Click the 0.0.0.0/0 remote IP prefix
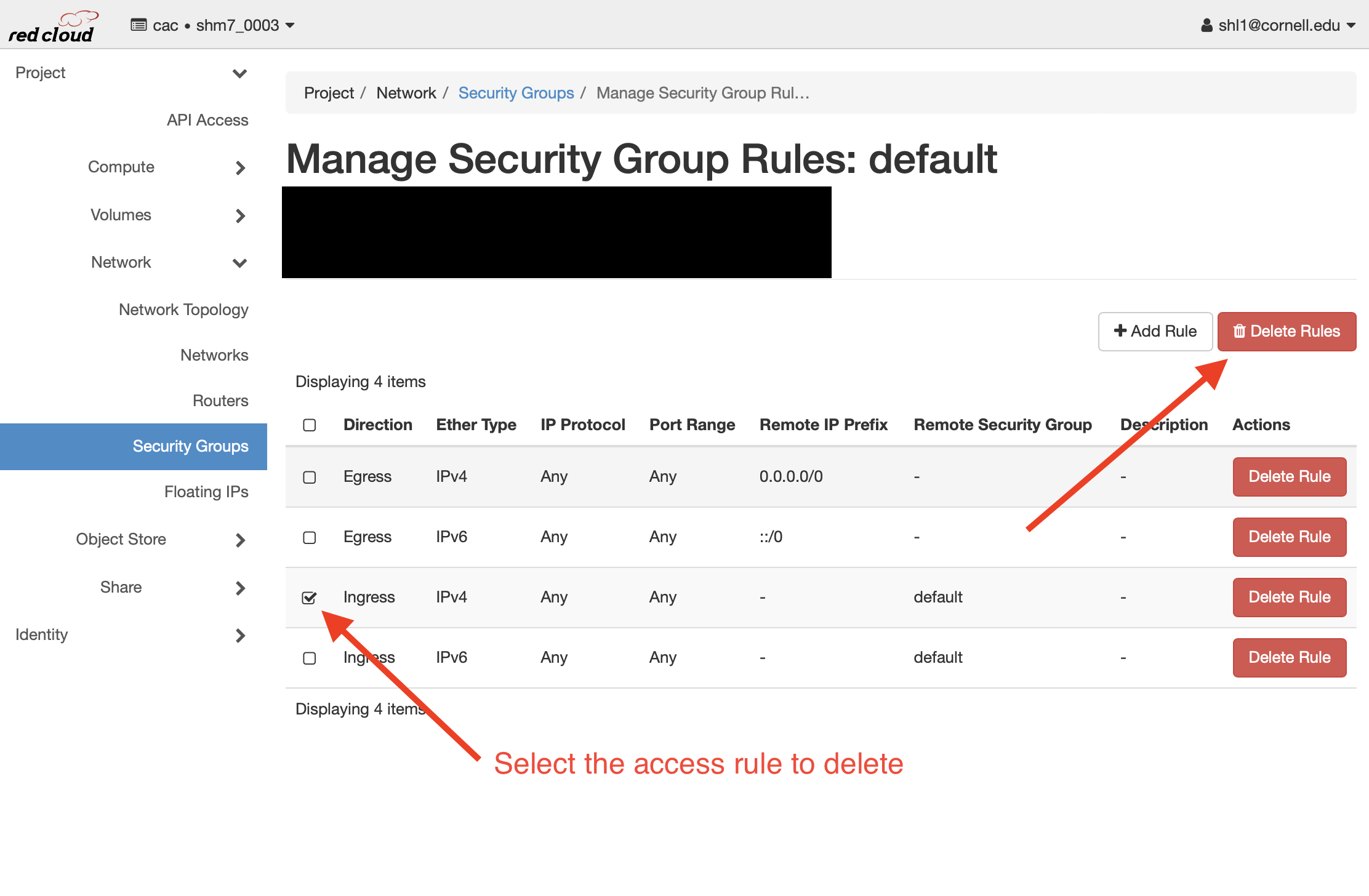The height and width of the screenshot is (896, 1369). 791,476
